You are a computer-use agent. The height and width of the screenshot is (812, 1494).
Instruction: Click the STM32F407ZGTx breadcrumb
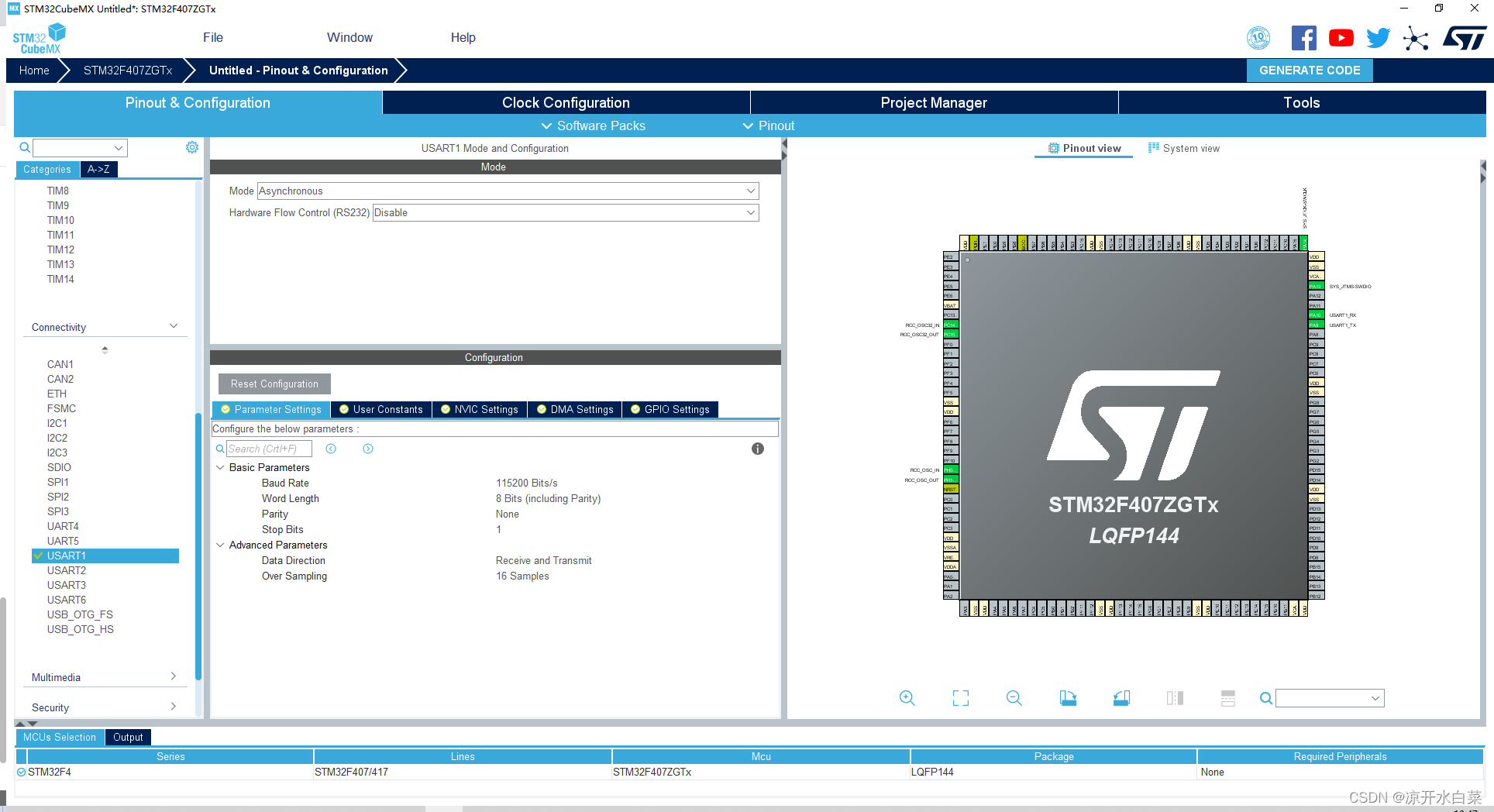pyautogui.click(x=128, y=70)
